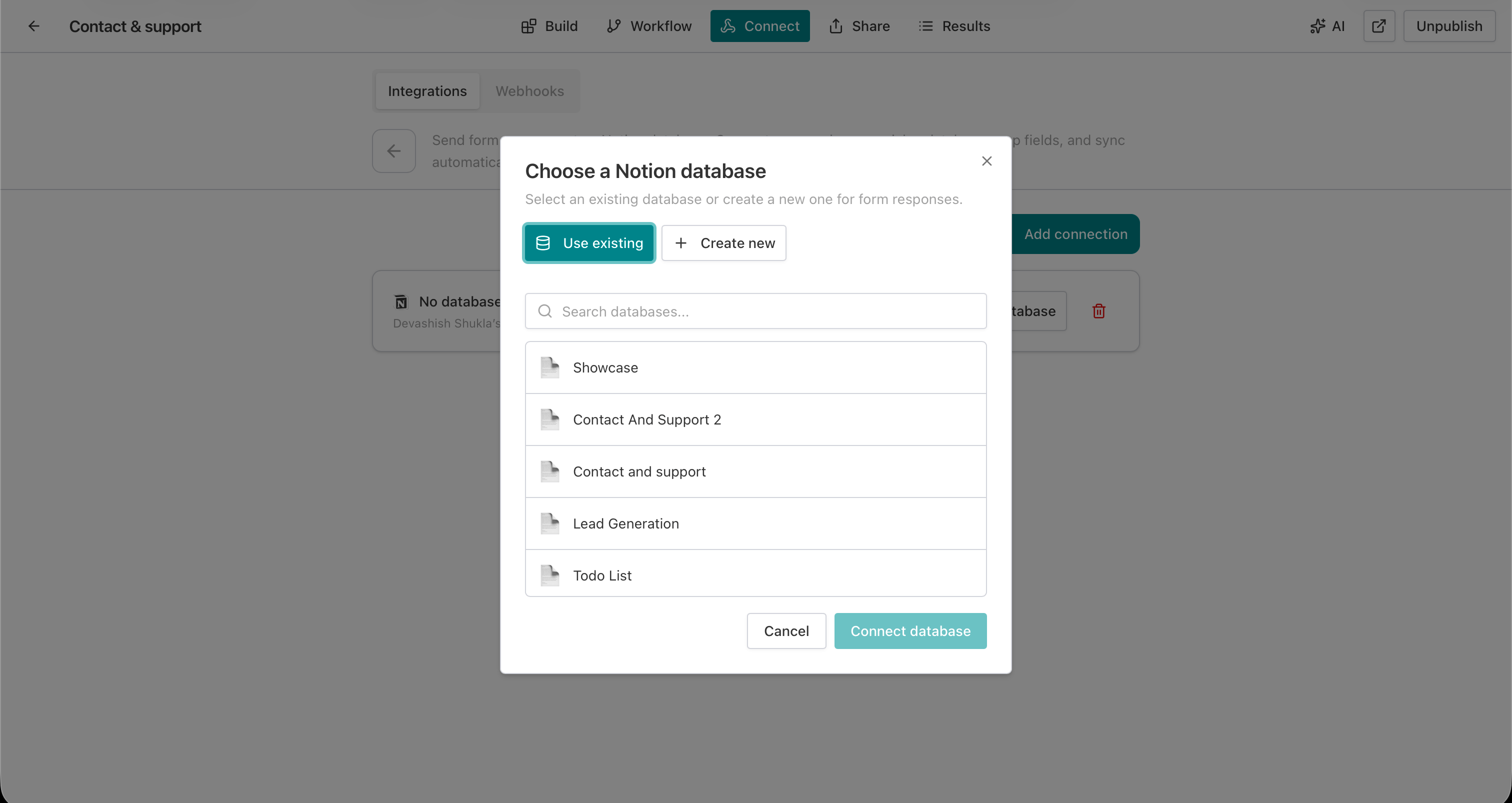Switch to the Create new option

click(x=723, y=242)
